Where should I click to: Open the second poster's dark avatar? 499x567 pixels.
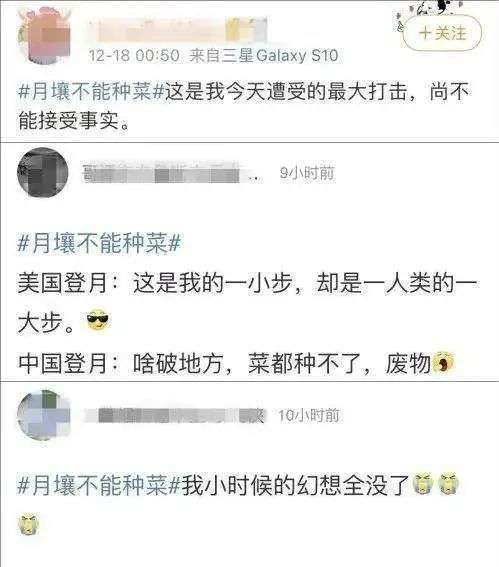43,172
